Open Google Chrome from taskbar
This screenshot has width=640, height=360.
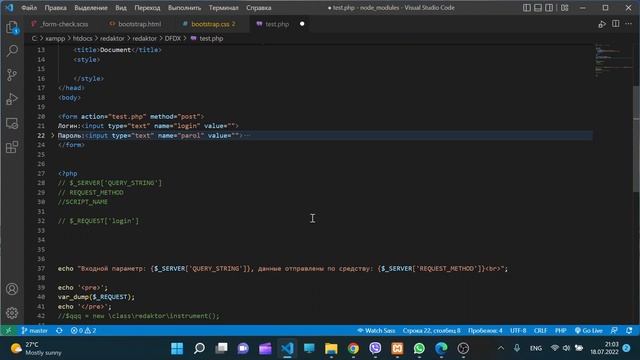coord(353,348)
